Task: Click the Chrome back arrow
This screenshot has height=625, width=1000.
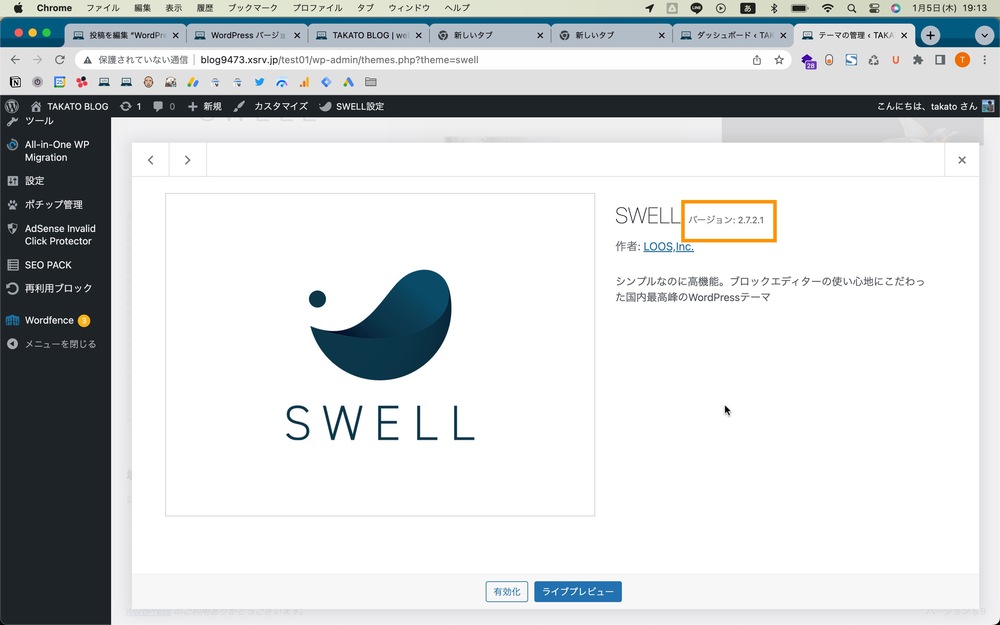Action: pyautogui.click(x=15, y=60)
